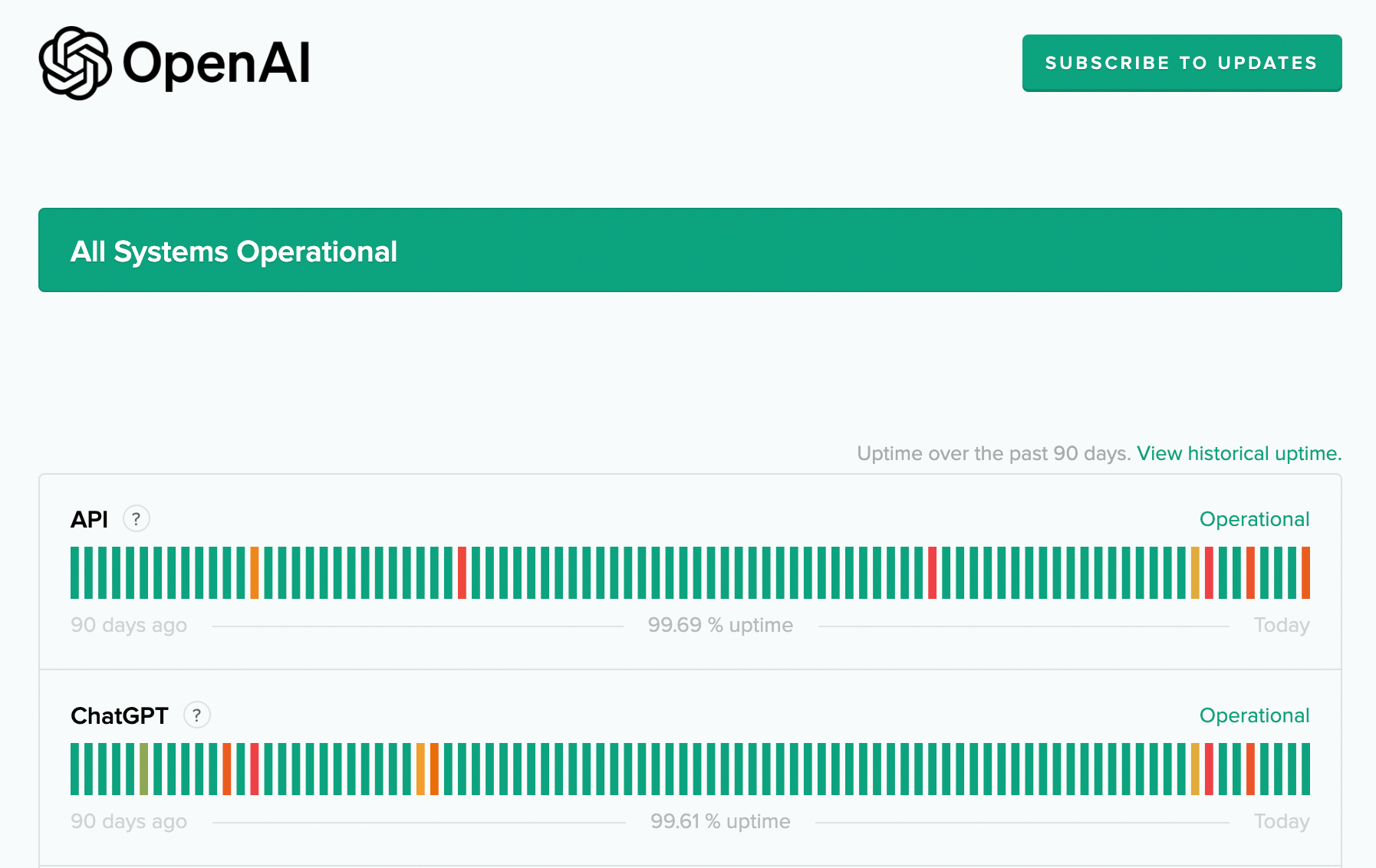Click the first red bar in API uptime
The height and width of the screenshot is (868, 1376).
[462, 573]
